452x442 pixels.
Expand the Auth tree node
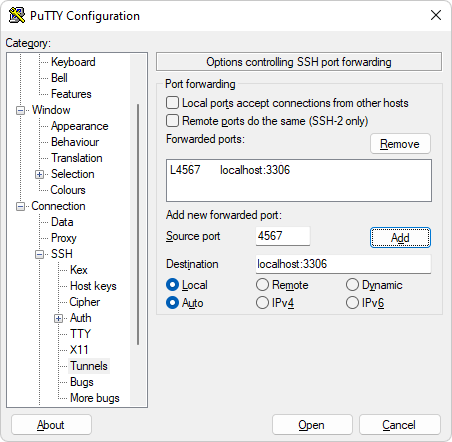point(58,319)
